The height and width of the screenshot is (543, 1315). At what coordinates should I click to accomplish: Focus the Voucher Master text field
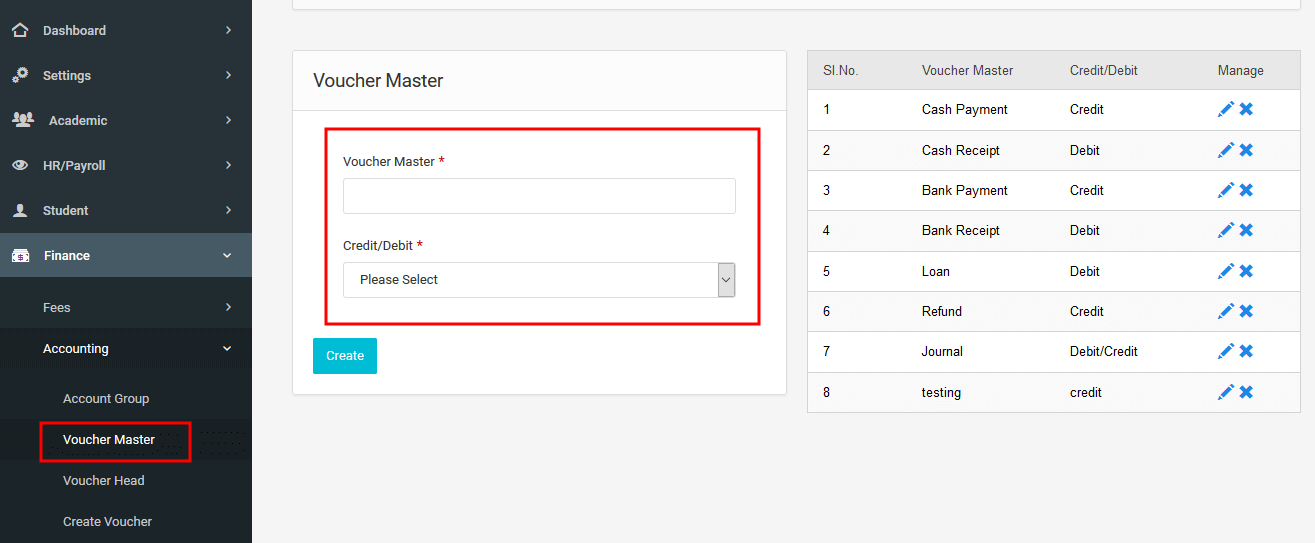[539, 196]
